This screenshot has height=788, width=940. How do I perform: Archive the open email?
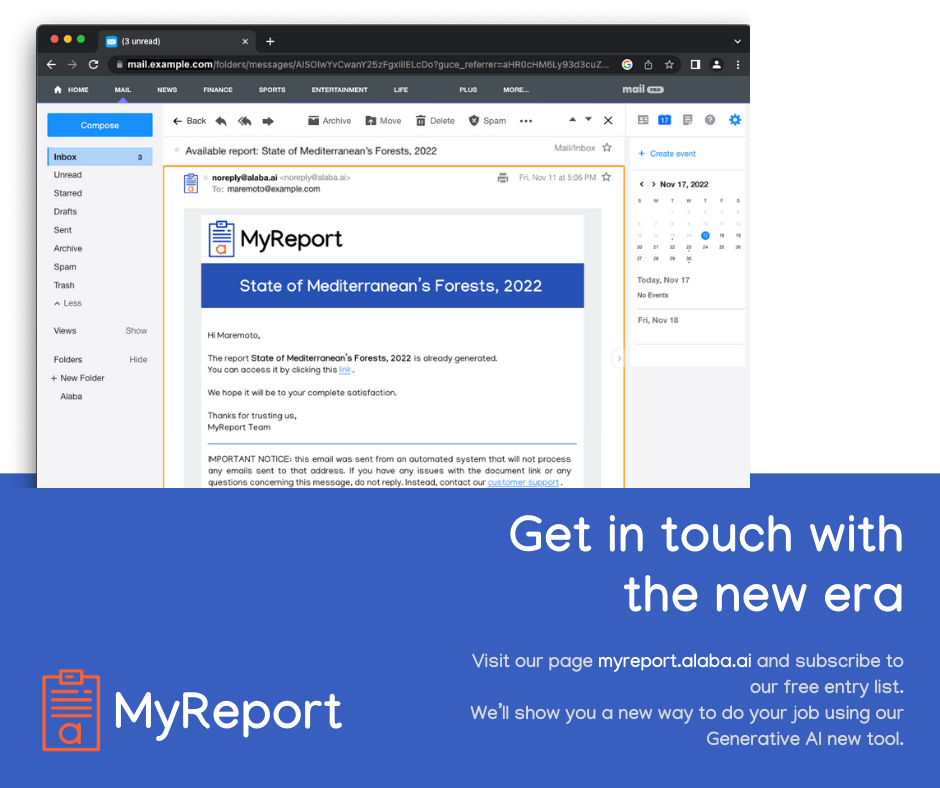[329, 121]
